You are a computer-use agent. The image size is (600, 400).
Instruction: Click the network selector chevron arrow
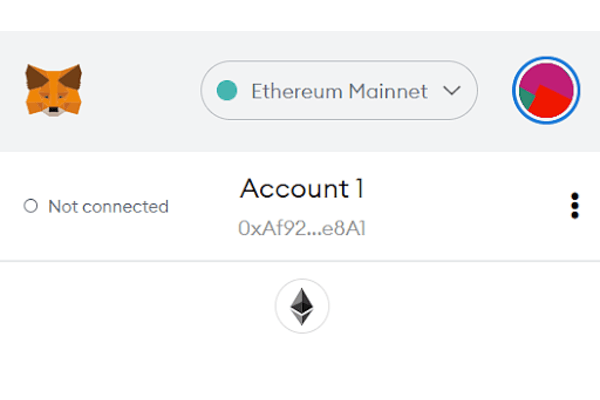[x=451, y=91]
